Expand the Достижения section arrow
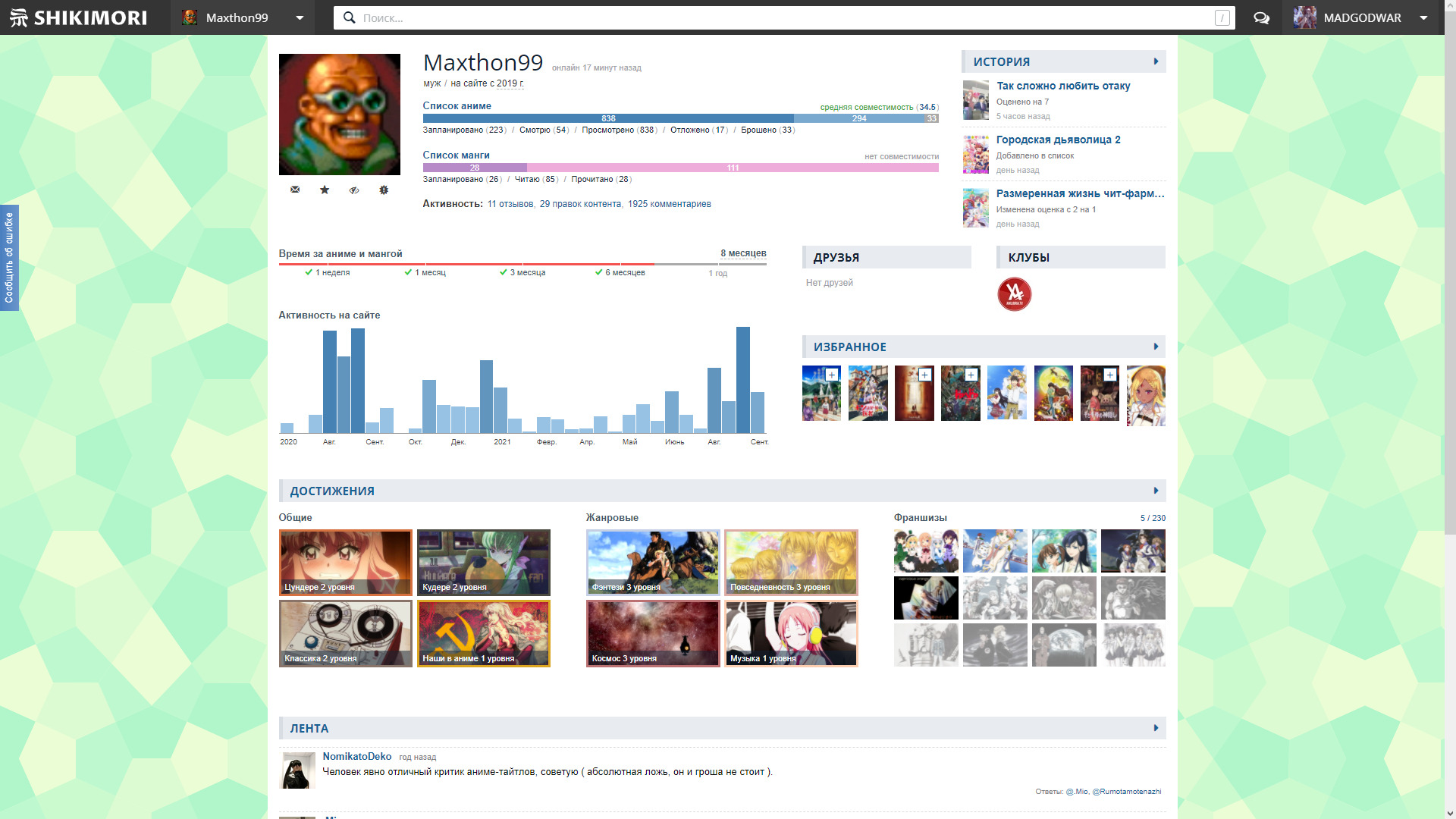Screen dimensions: 1456x819 1156,491
